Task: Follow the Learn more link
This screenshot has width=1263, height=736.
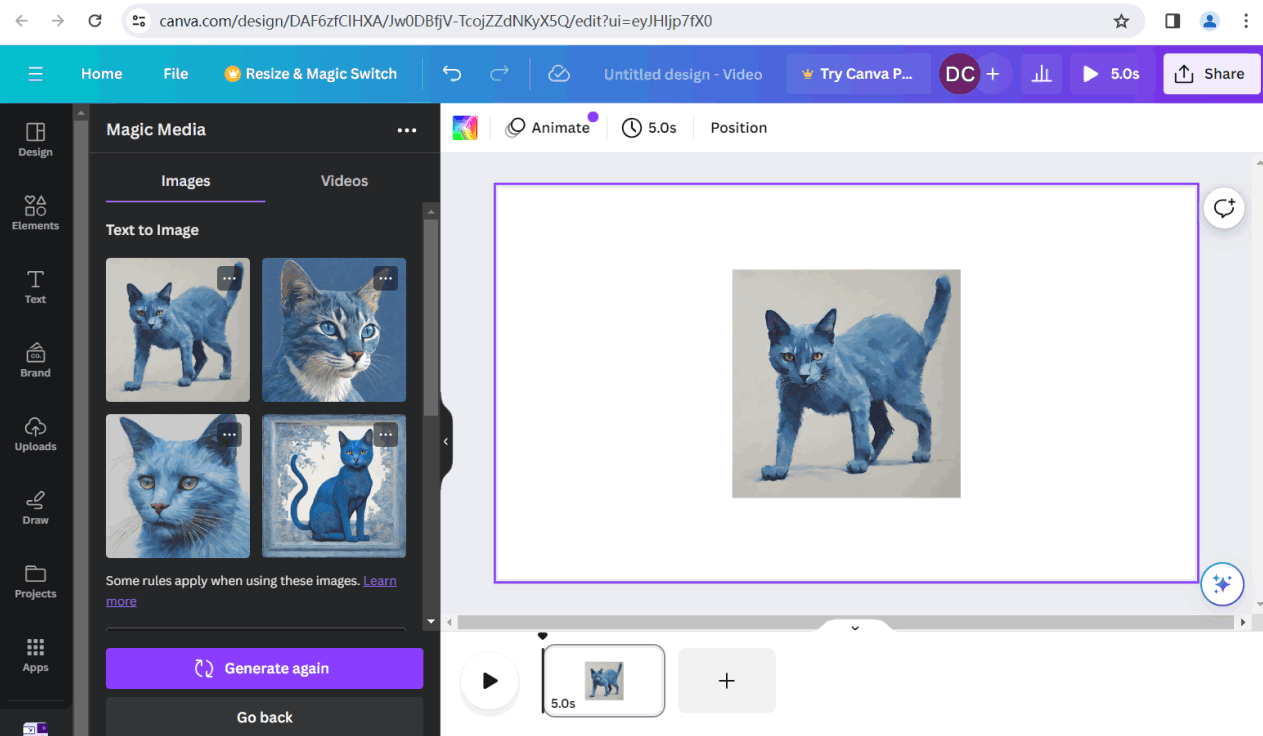Action: pyautogui.click(x=379, y=581)
